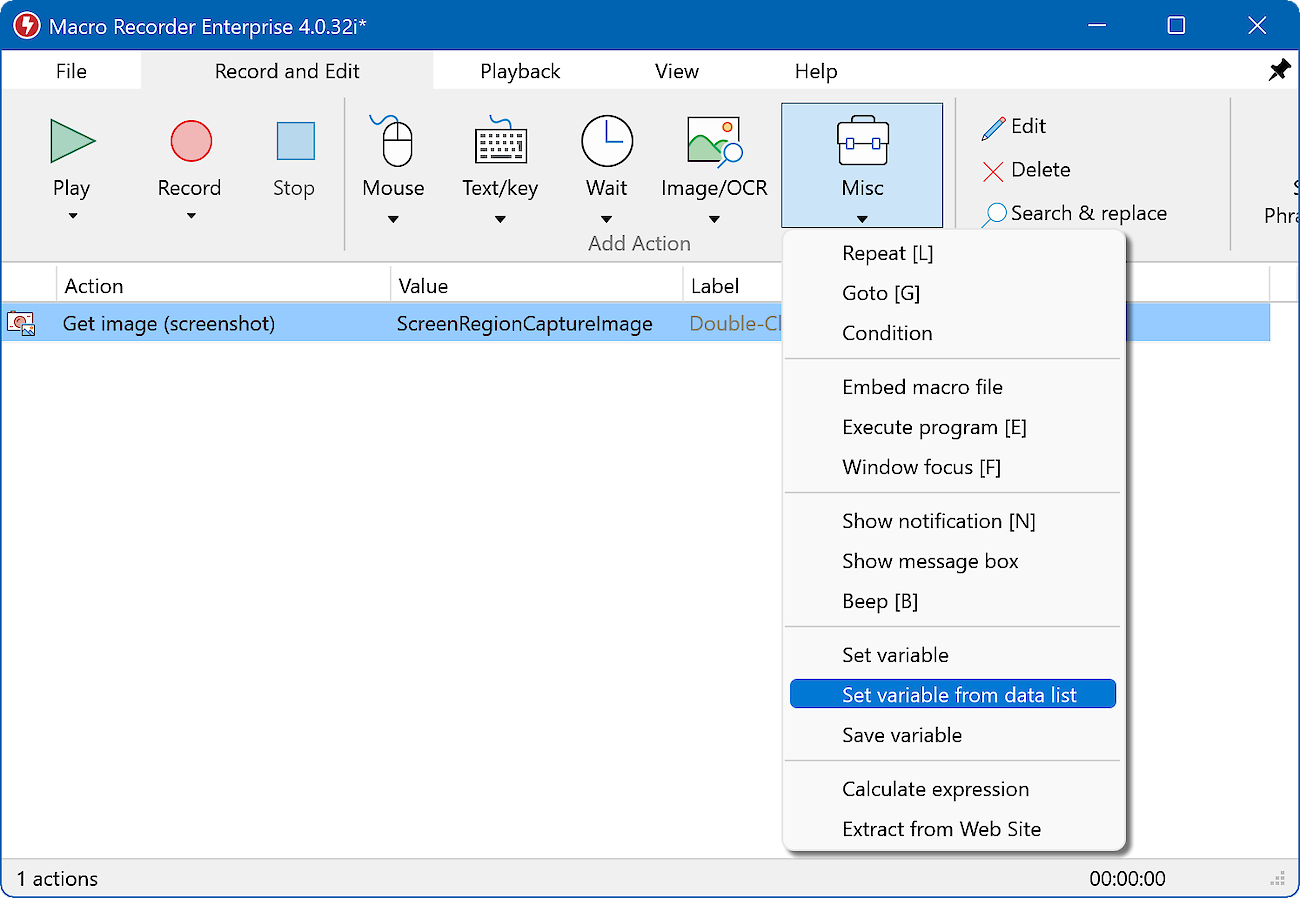Select the 'Get image (screenshot)' action row
Screen dimensions: 1300x898
[x=168, y=324]
